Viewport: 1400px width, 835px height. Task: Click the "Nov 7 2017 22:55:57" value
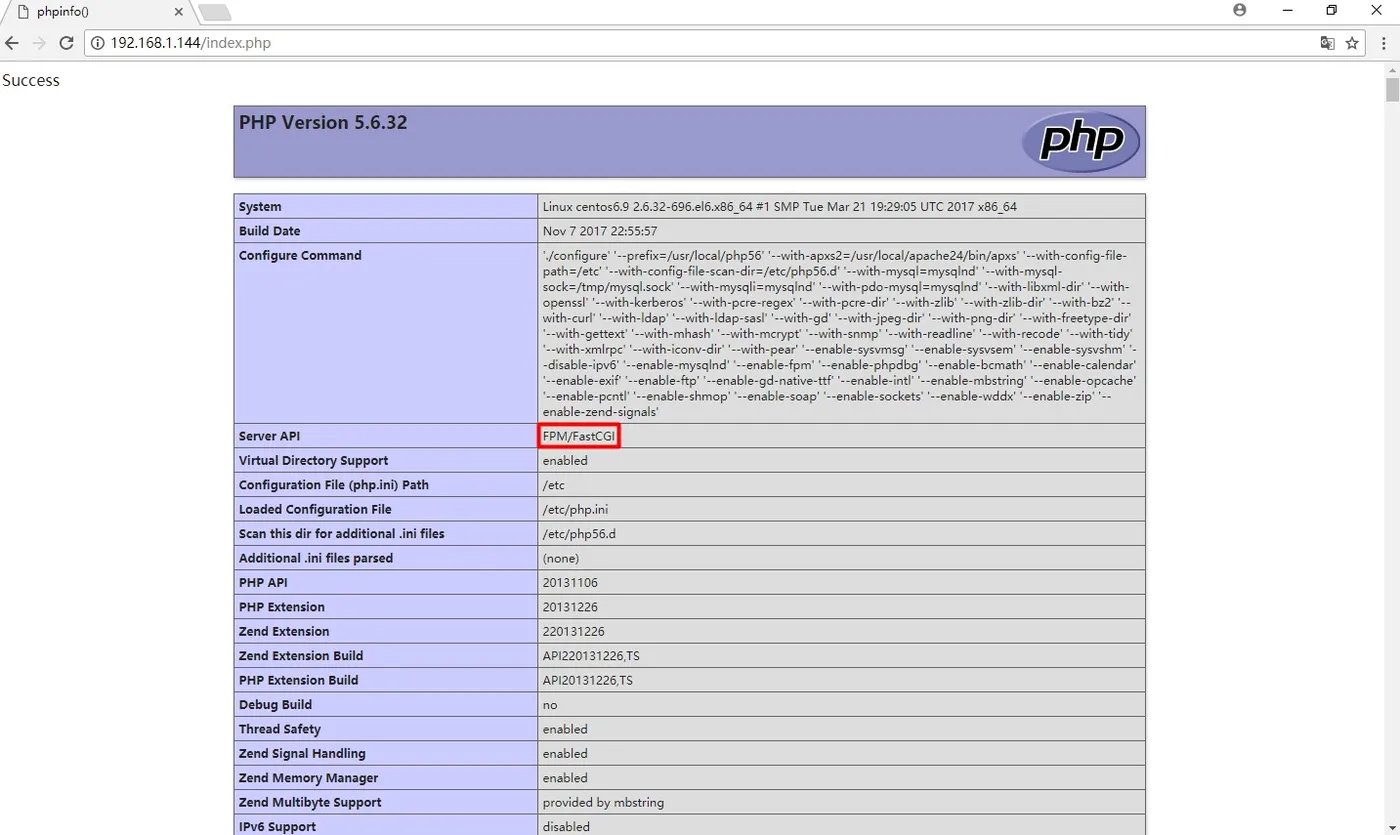[x=600, y=231]
